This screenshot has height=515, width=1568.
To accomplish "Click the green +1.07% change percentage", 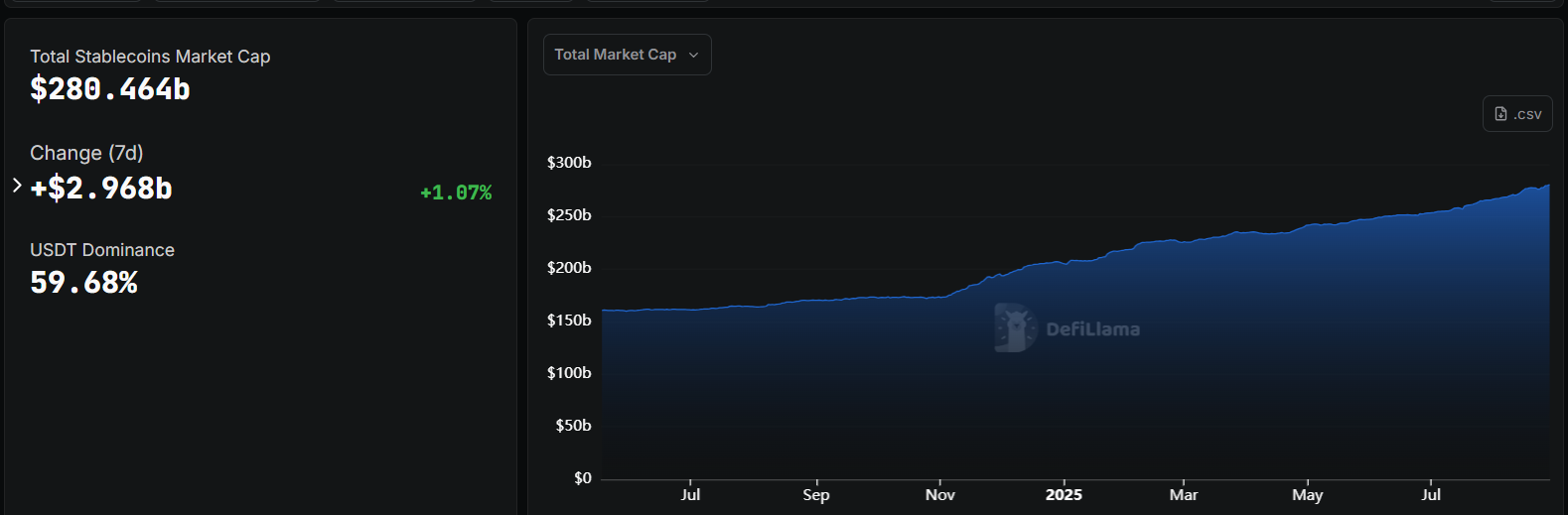I will click(456, 193).
